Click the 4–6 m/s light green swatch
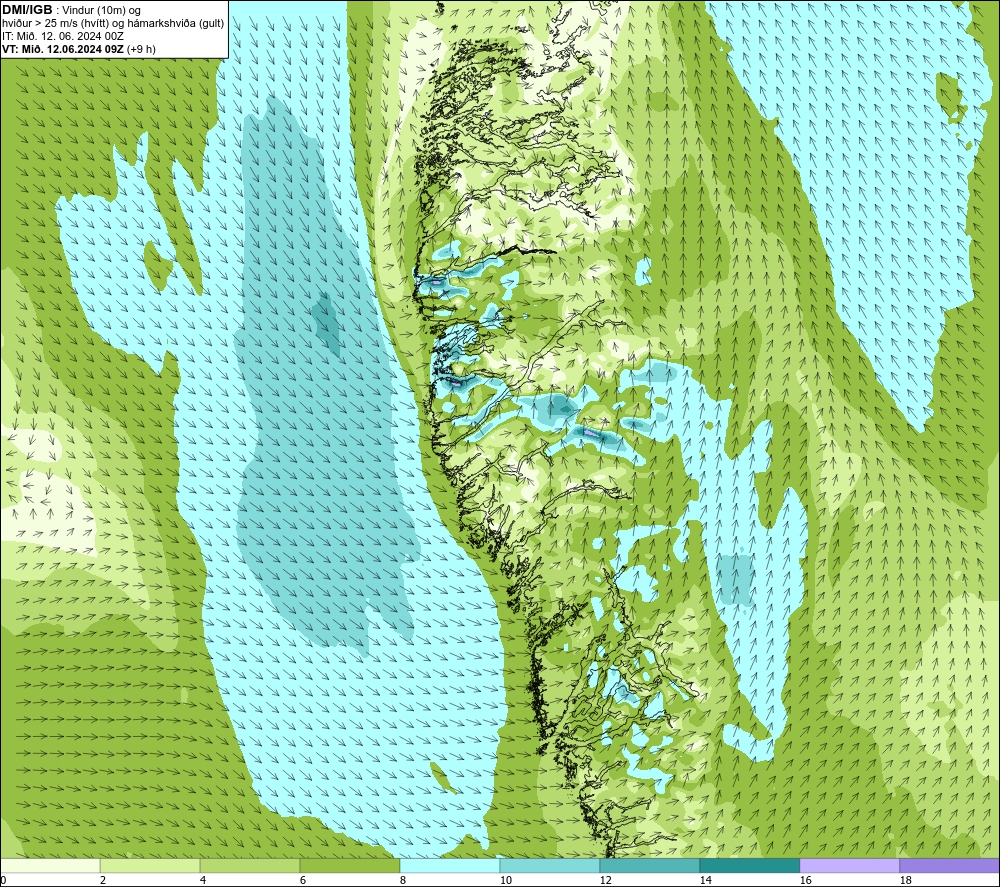 250,865
